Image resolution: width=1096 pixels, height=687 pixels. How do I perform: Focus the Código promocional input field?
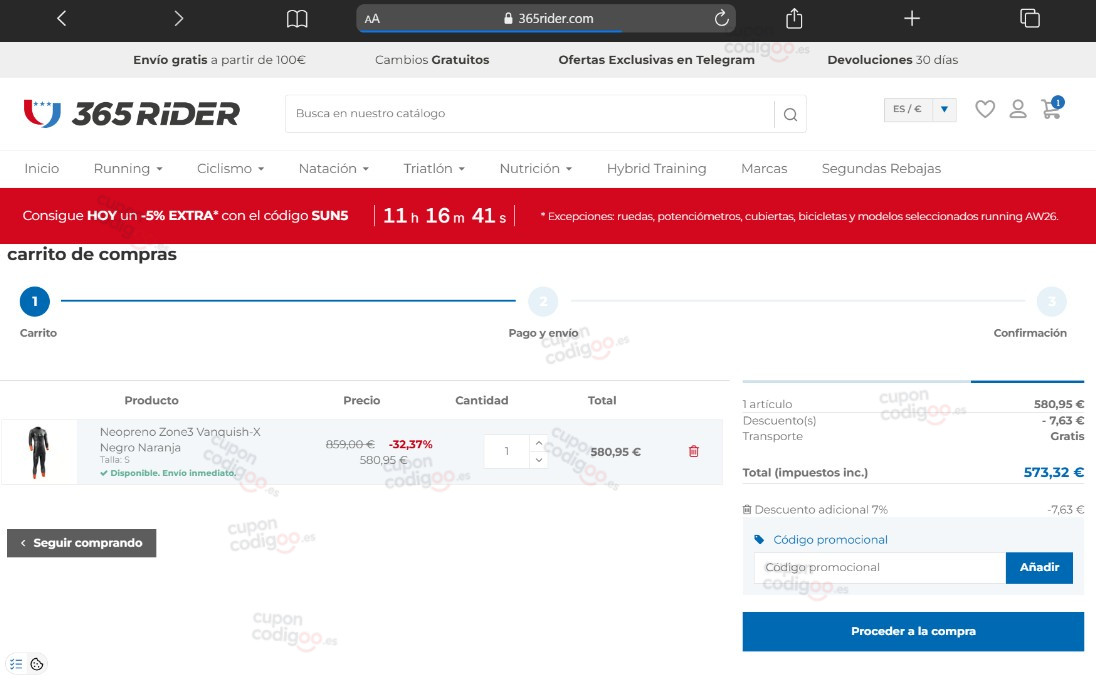coord(879,567)
